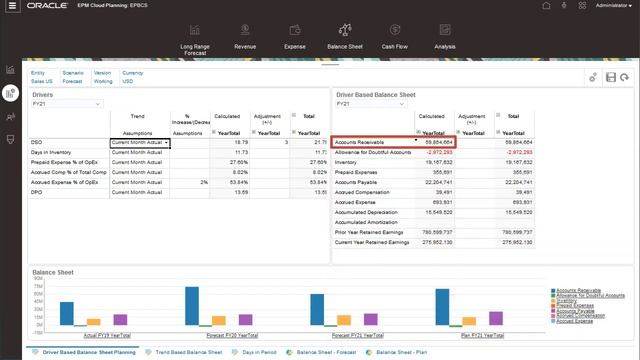The height and width of the screenshot is (360, 640).
Task: Click Prior Year Retained Earnings row label
Action: click(x=369, y=233)
